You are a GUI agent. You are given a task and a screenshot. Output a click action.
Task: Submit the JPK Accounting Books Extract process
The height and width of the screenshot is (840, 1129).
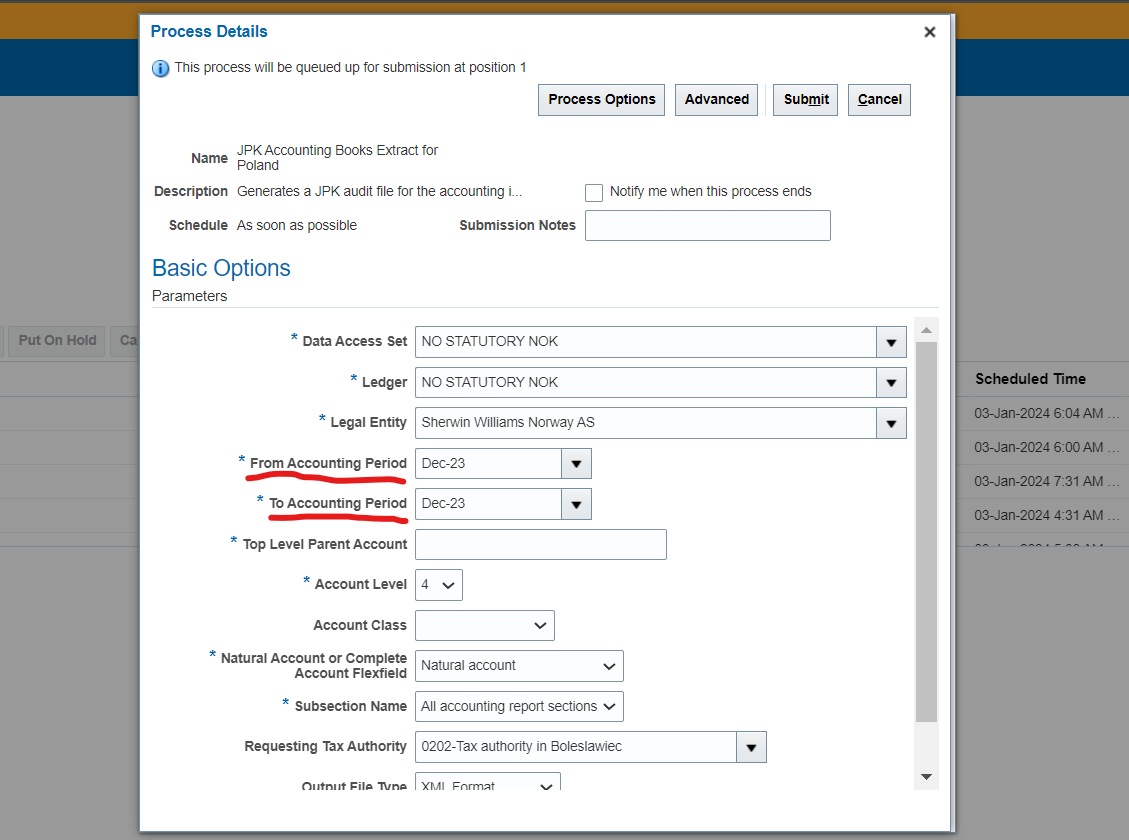coord(805,99)
